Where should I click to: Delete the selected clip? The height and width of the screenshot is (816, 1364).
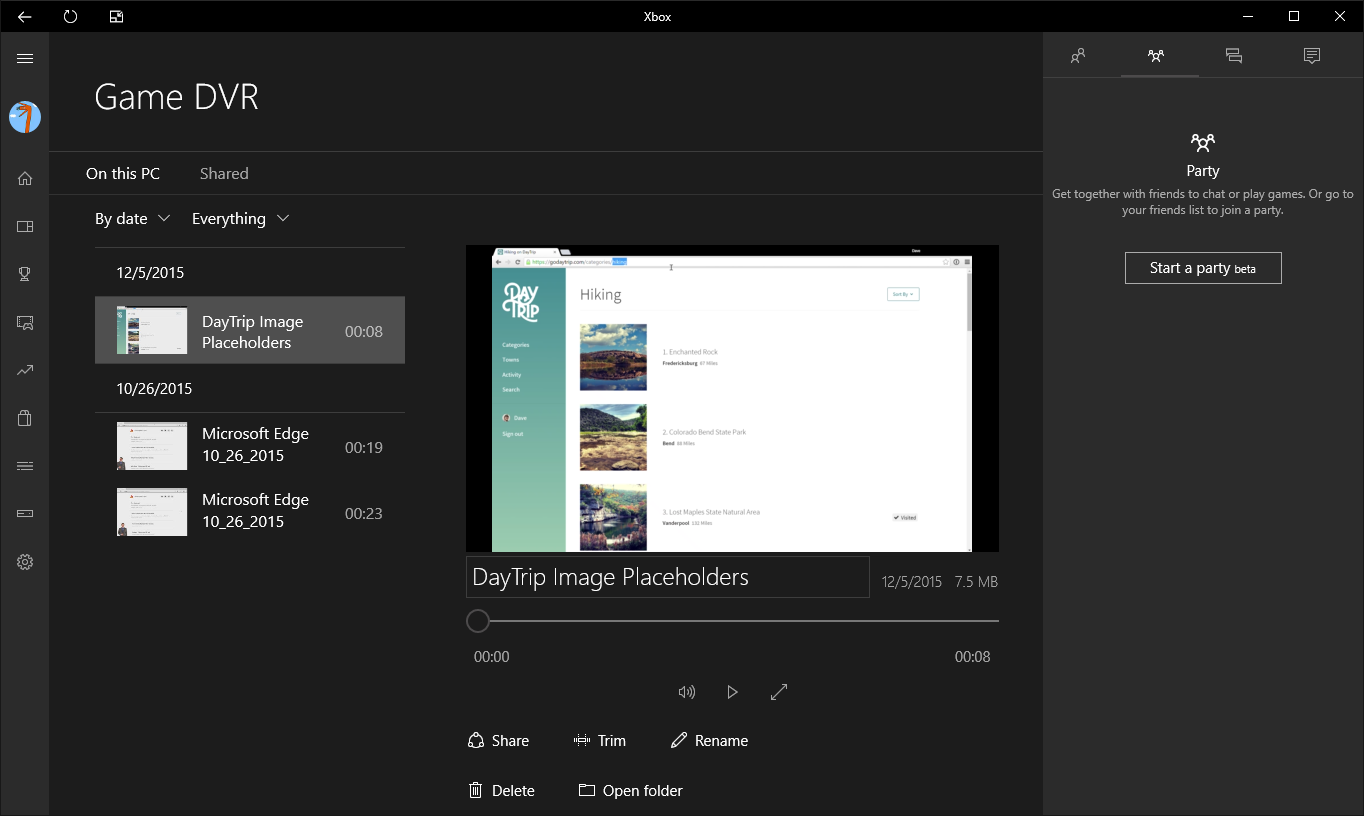[x=501, y=791]
